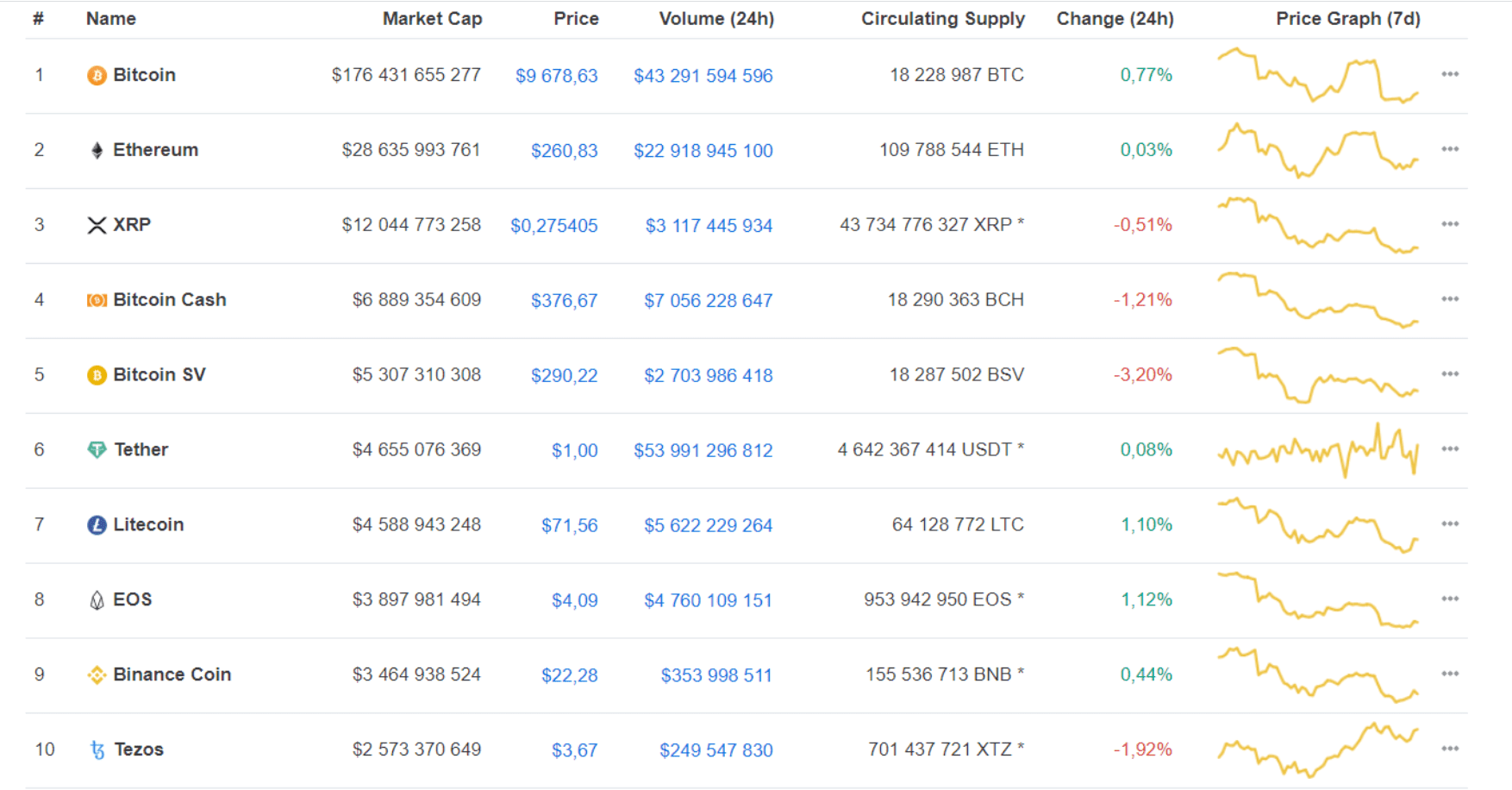Image resolution: width=1512 pixels, height=790 pixels.
Task: Open Bitcoin SV 7-day price graph
Action: tap(1318, 375)
